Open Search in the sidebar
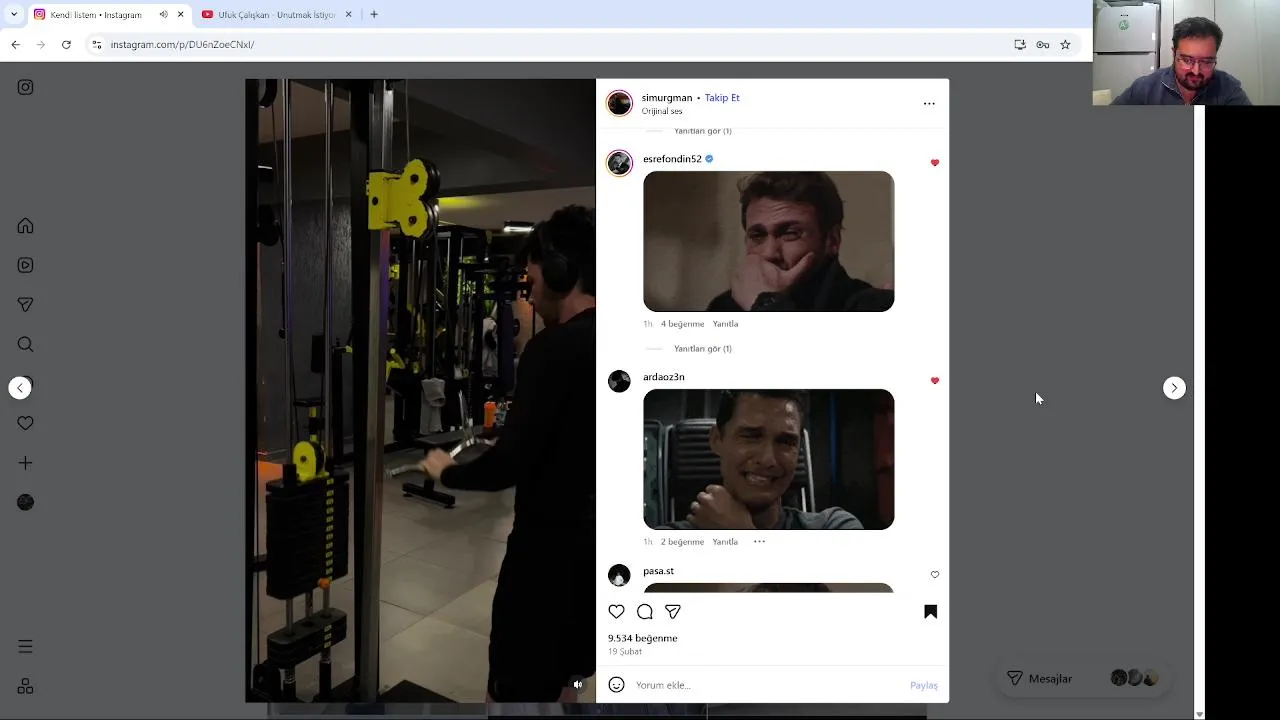1280x720 pixels. pyautogui.click(x=25, y=345)
